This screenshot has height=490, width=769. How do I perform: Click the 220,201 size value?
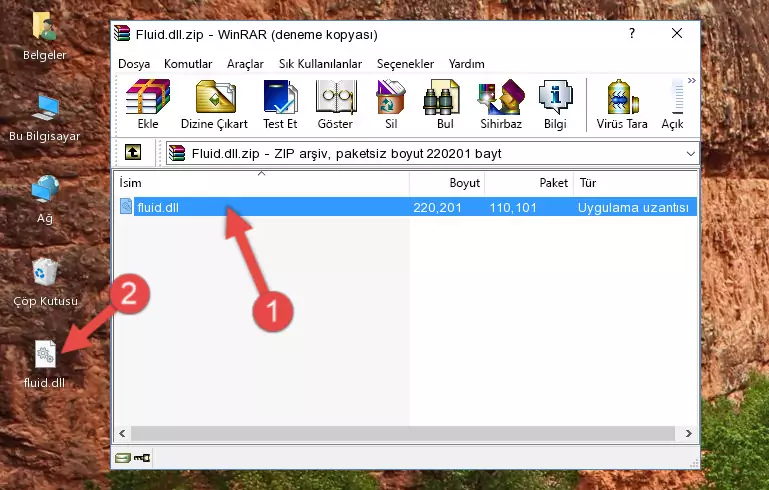[x=437, y=207]
